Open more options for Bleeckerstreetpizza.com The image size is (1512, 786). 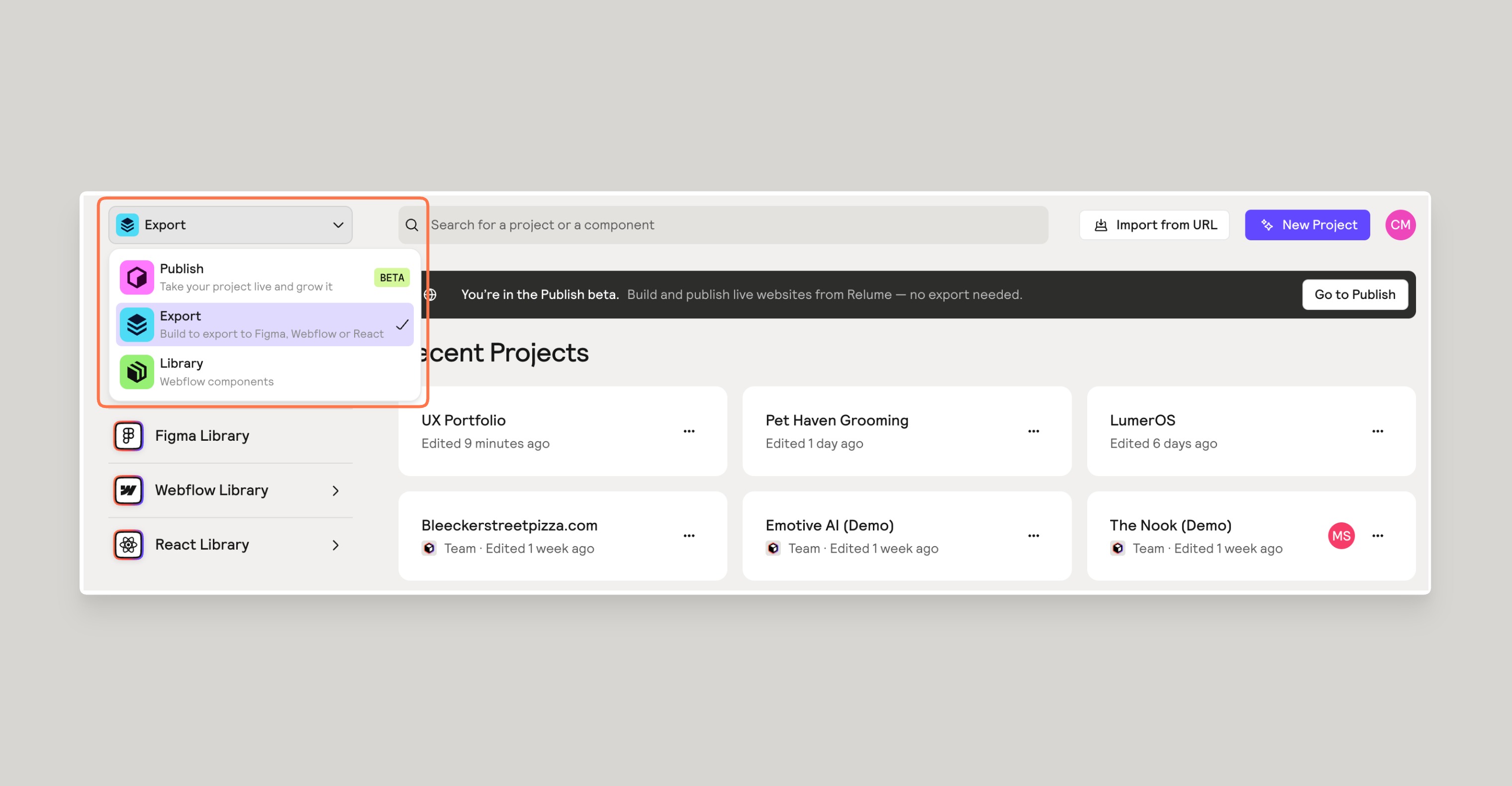coord(689,536)
